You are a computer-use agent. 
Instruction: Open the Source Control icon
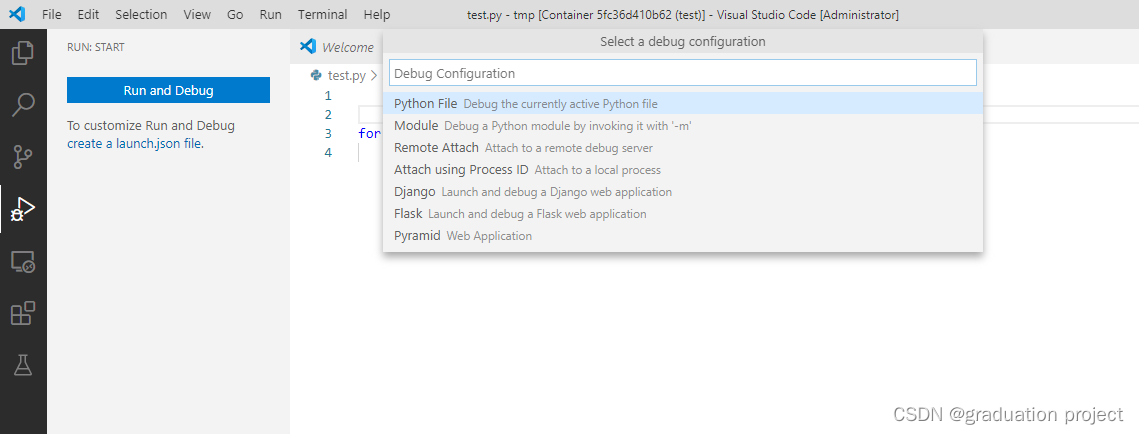[23, 156]
